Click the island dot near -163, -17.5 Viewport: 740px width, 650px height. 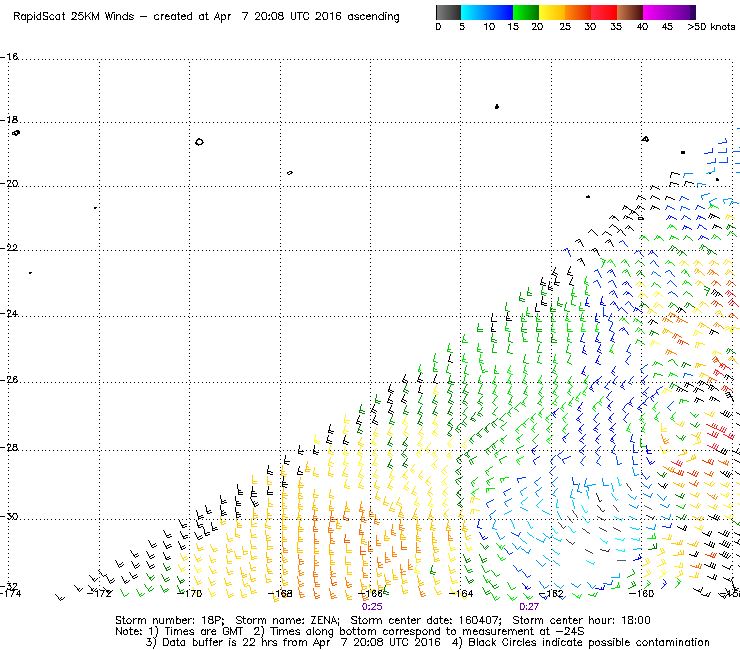click(497, 107)
